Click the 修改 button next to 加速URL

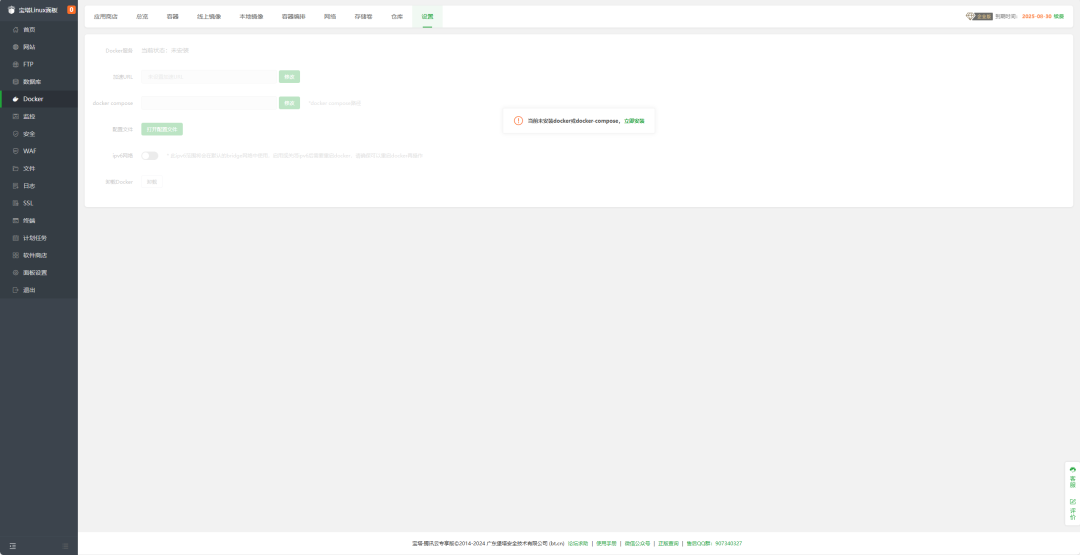point(289,77)
